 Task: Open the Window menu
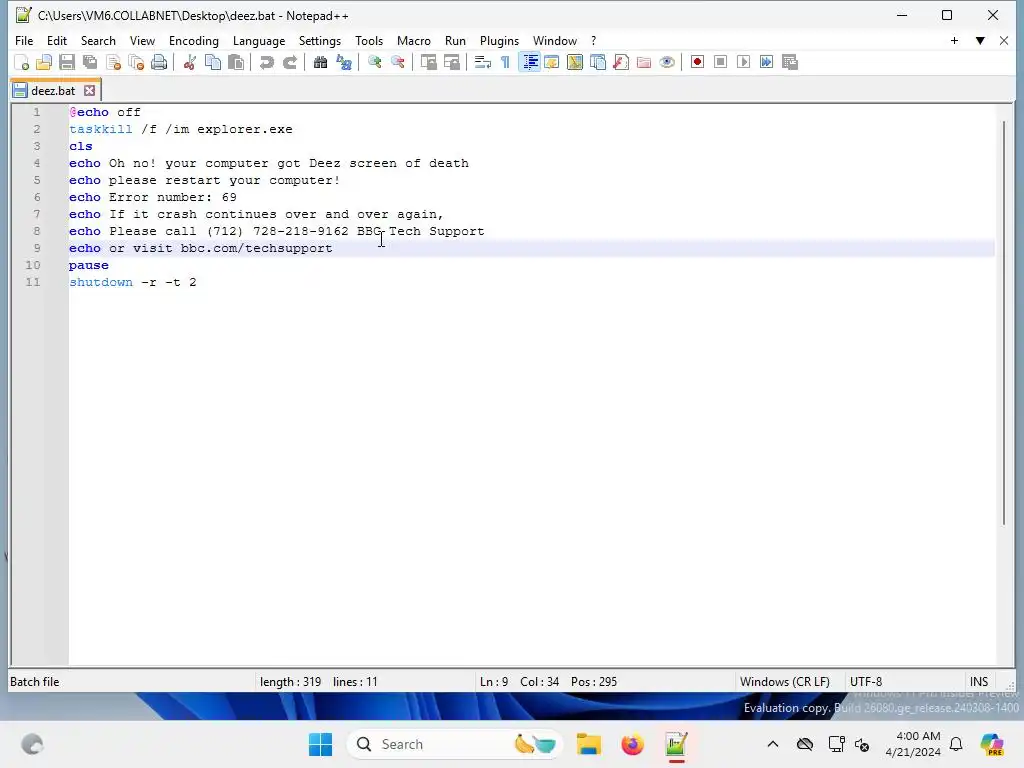pyautogui.click(x=555, y=40)
